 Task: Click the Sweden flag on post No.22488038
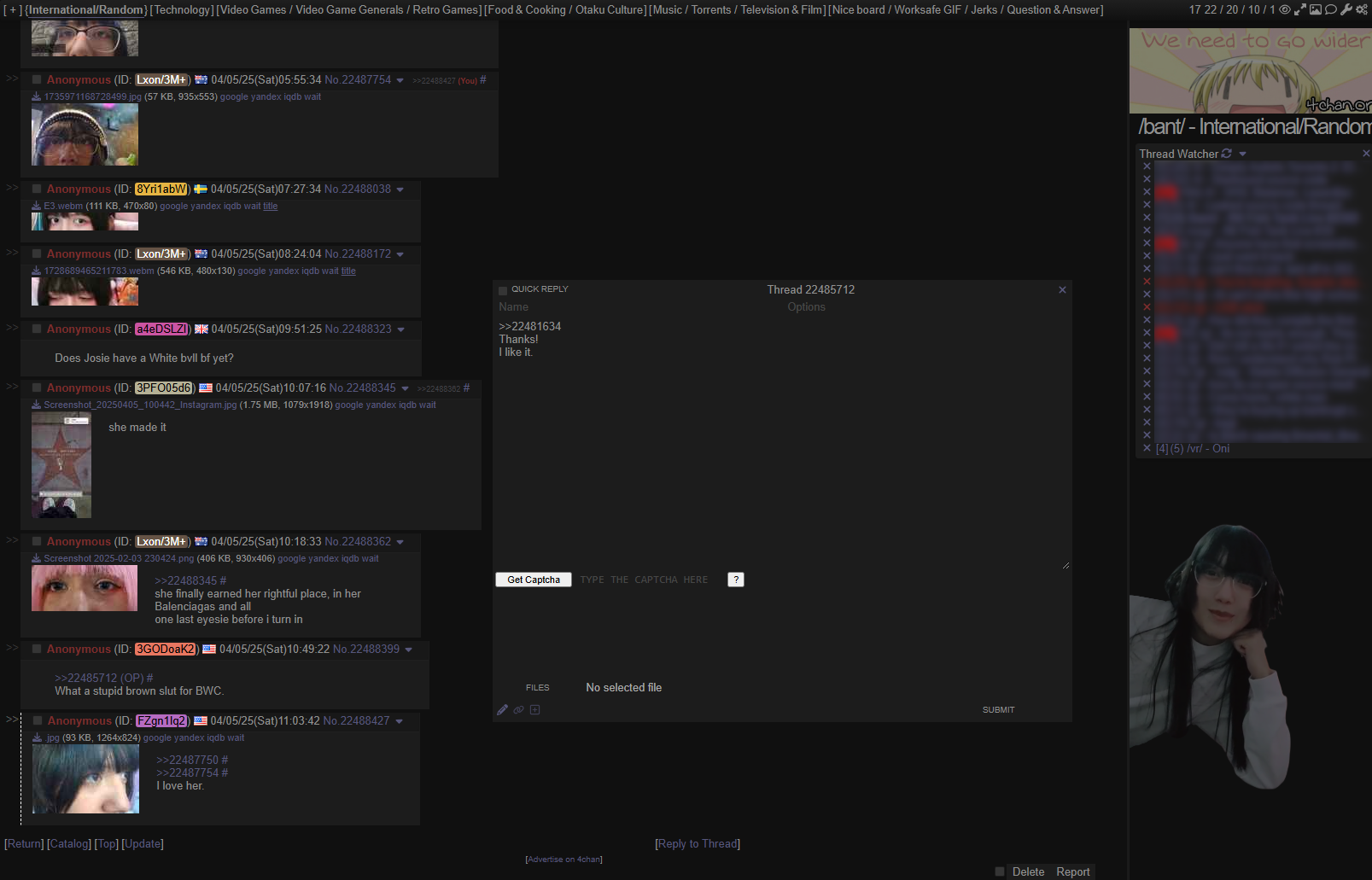[x=201, y=189]
